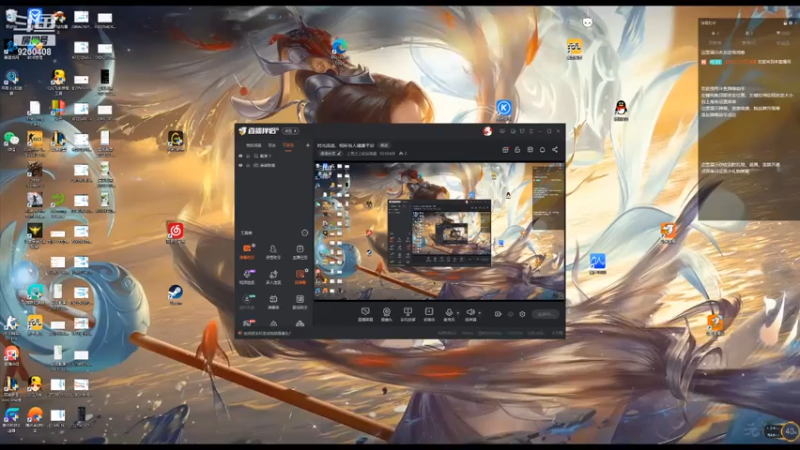Click the start live pill button

545,314
